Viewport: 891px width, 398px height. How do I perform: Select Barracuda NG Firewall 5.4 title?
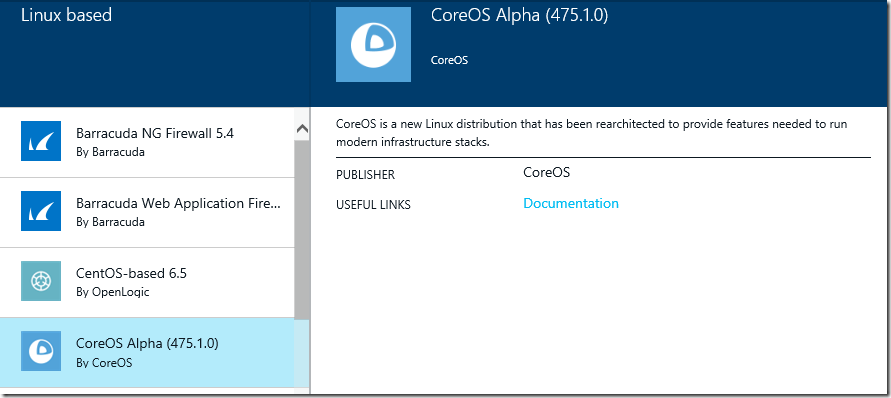155,134
